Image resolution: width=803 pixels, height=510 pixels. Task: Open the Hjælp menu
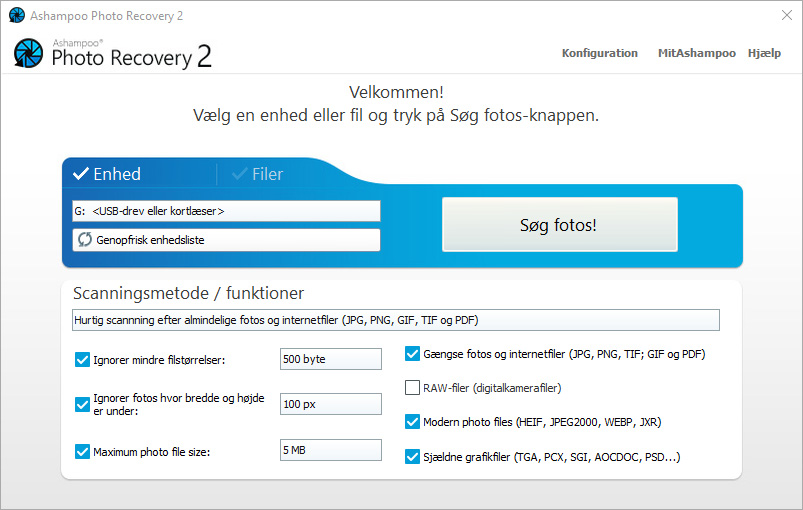click(764, 53)
